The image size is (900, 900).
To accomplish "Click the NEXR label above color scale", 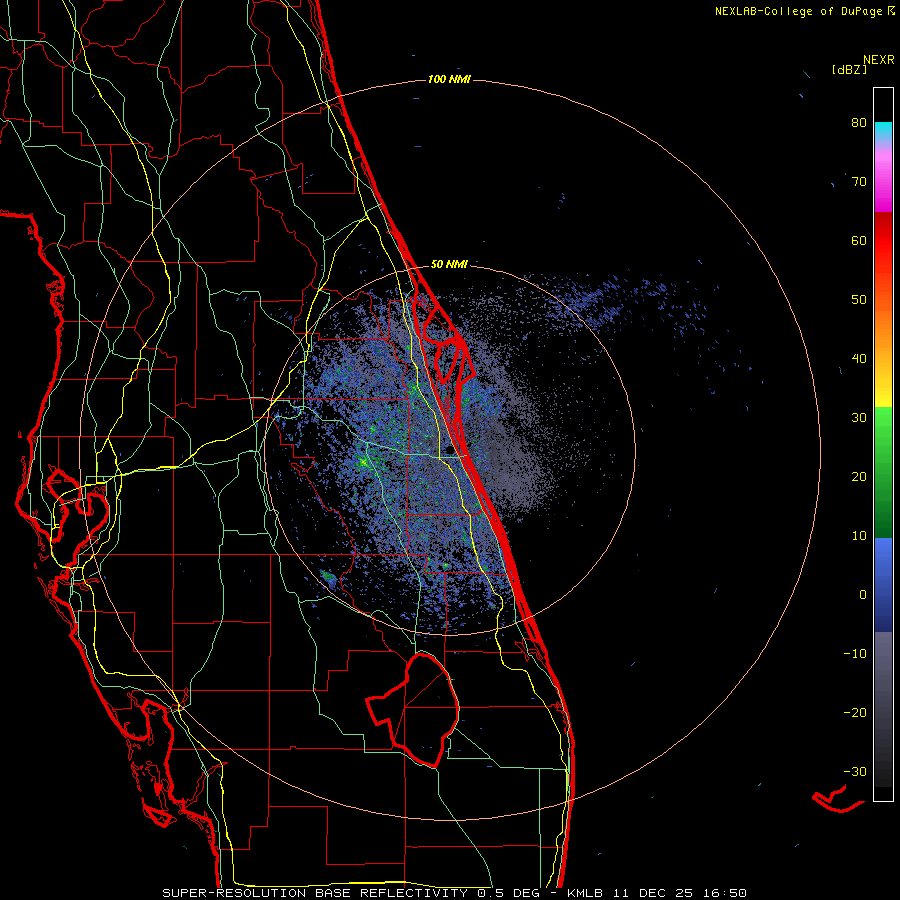I will click(x=878, y=60).
